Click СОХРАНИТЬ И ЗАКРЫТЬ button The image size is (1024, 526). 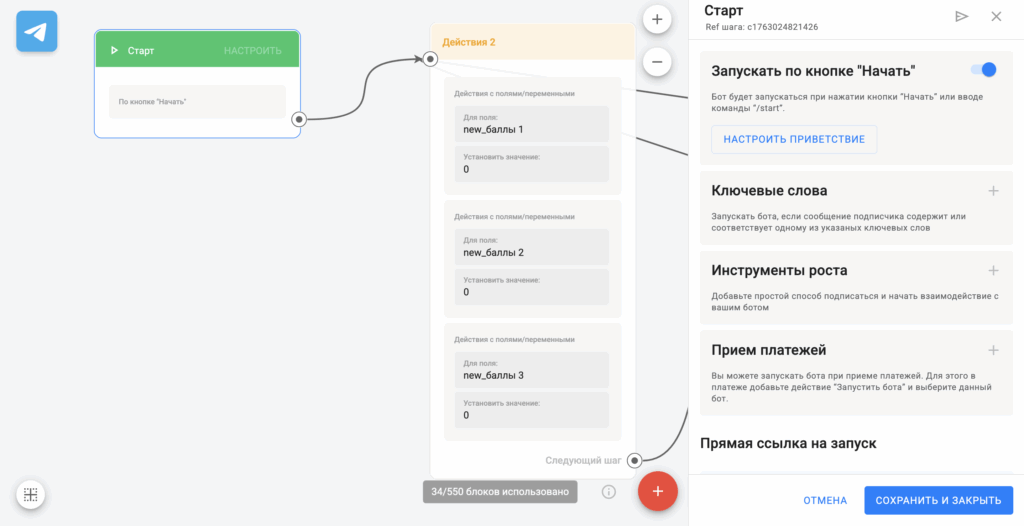(938, 501)
